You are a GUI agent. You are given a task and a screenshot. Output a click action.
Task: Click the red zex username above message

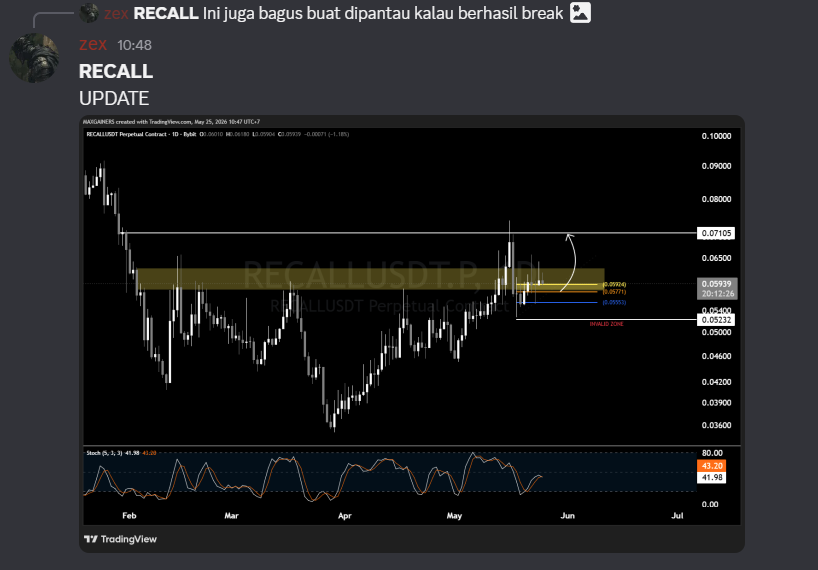(x=93, y=44)
